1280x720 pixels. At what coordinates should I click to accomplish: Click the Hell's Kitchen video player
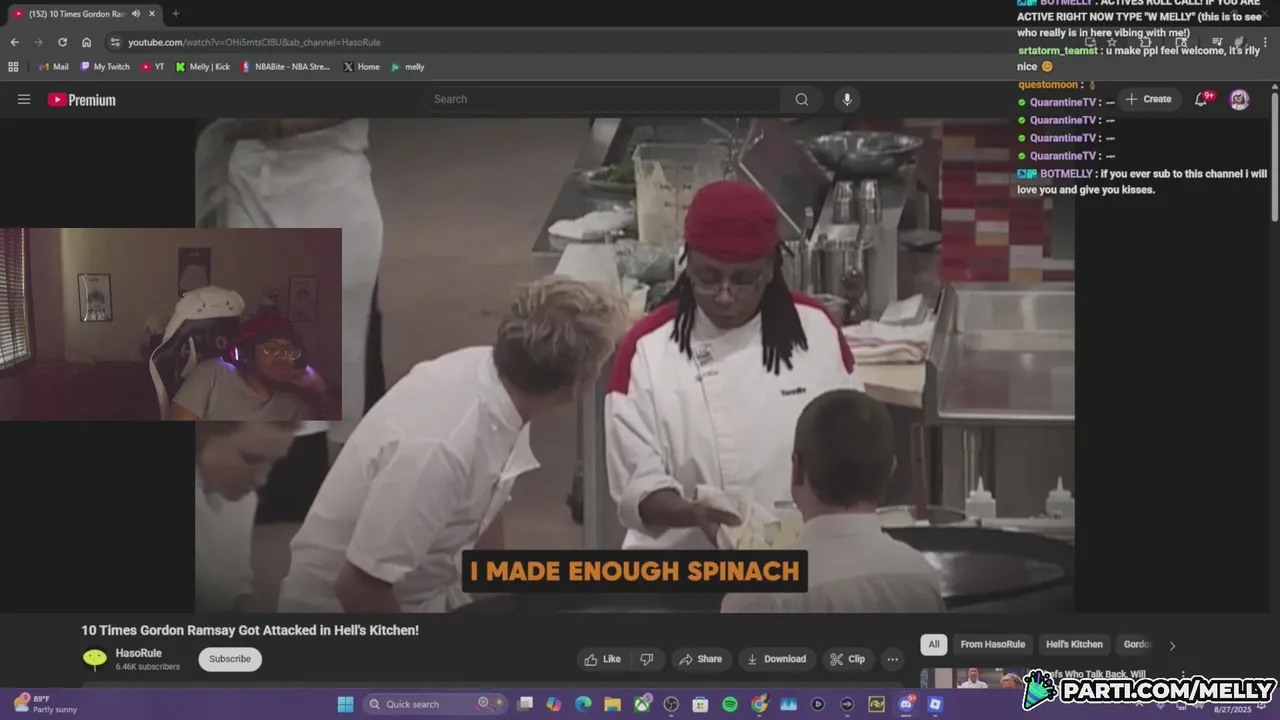tap(635, 365)
